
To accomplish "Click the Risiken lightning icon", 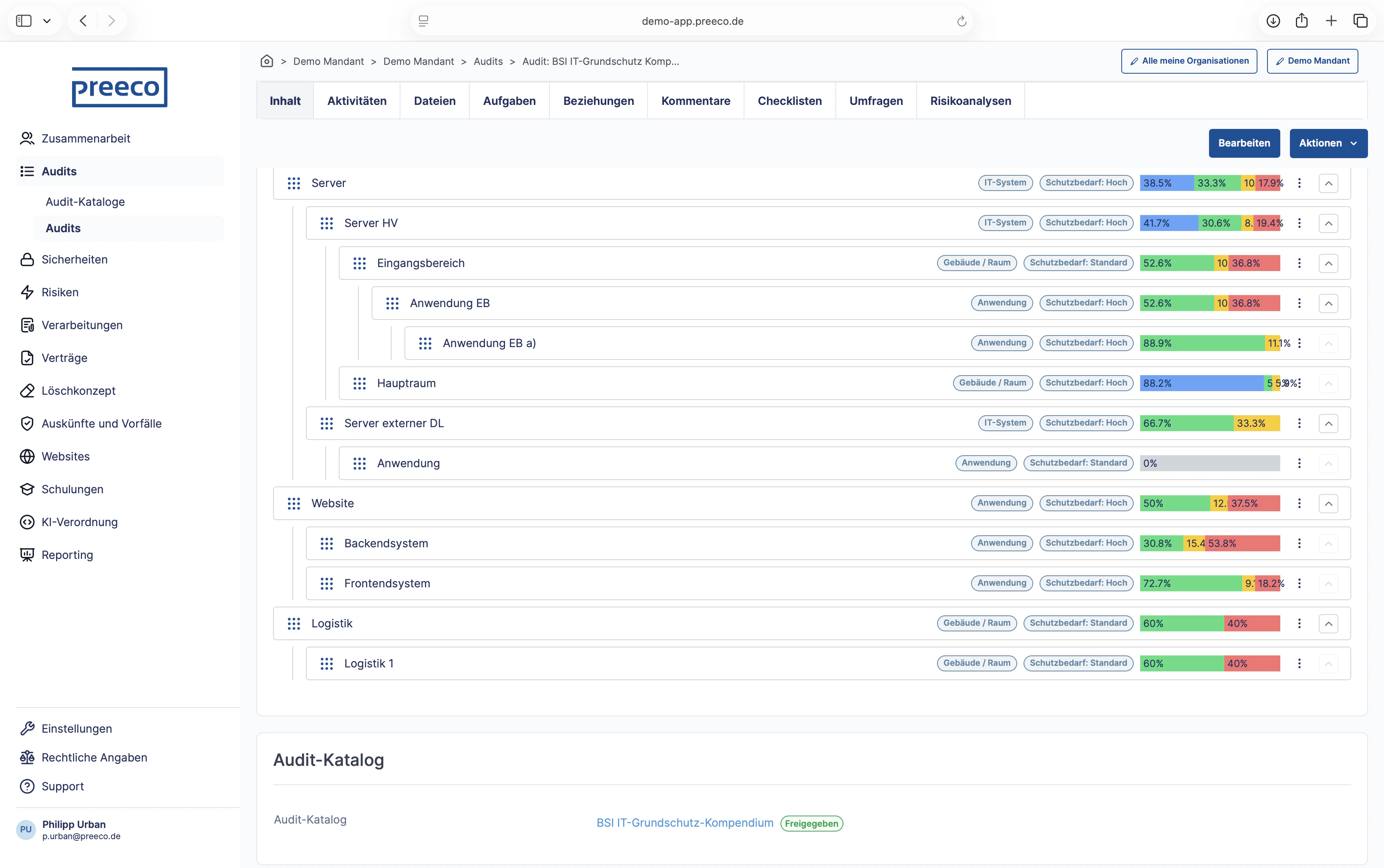I will click(27, 291).
